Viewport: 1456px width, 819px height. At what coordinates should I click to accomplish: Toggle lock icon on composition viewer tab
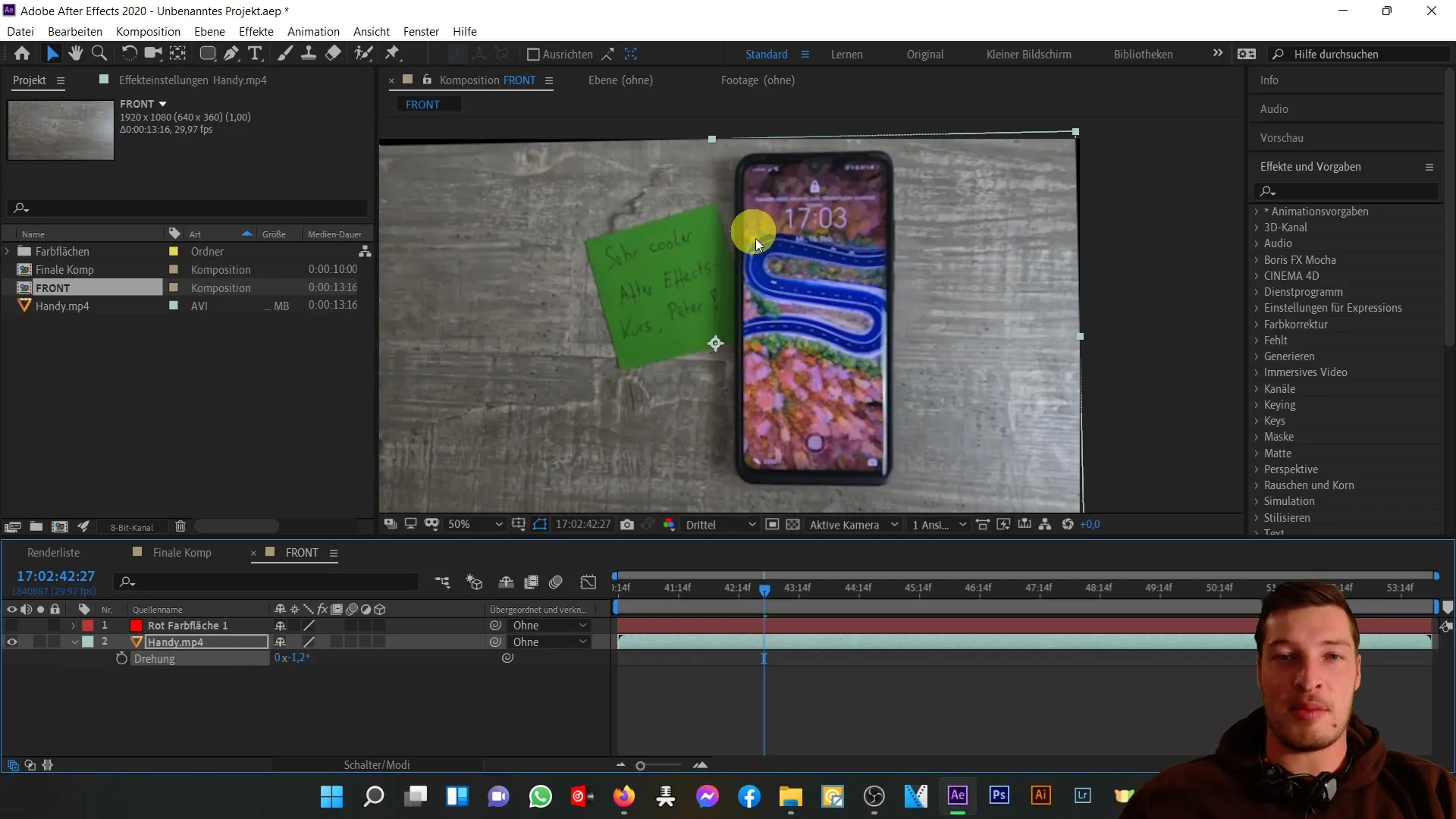point(427,80)
